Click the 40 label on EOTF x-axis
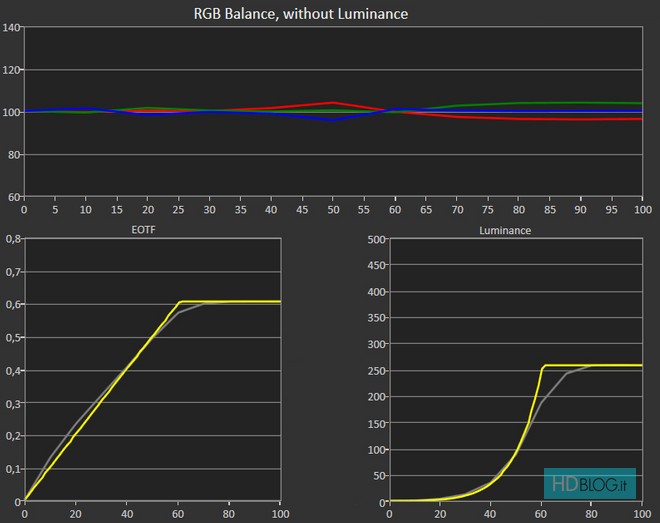 [x=126, y=514]
